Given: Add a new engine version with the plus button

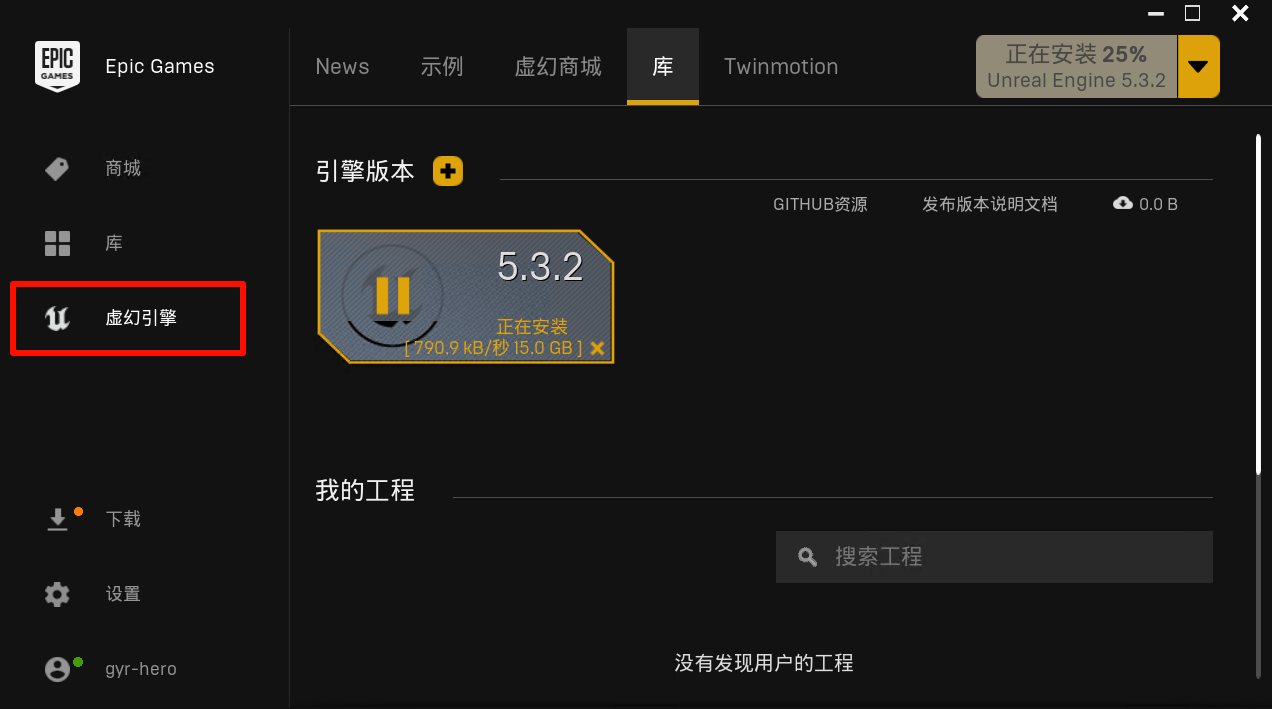Looking at the screenshot, I should pyautogui.click(x=447, y=170).
